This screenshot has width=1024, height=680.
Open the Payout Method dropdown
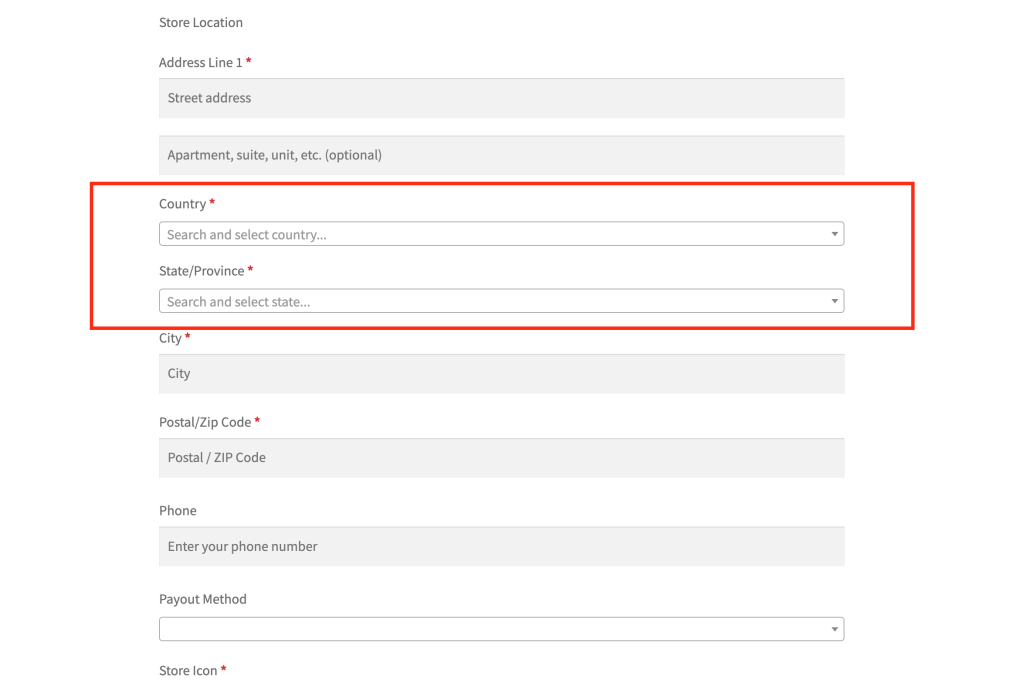[500, 628]
